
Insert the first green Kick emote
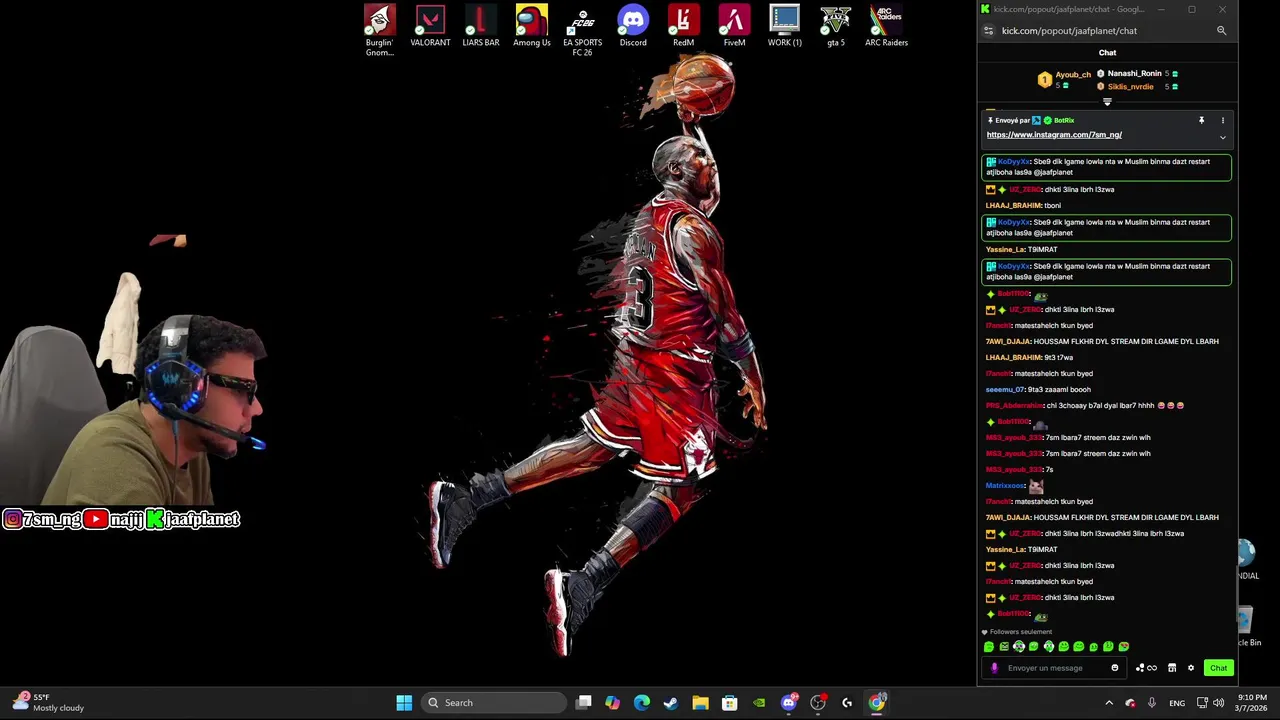click(989, 647)
